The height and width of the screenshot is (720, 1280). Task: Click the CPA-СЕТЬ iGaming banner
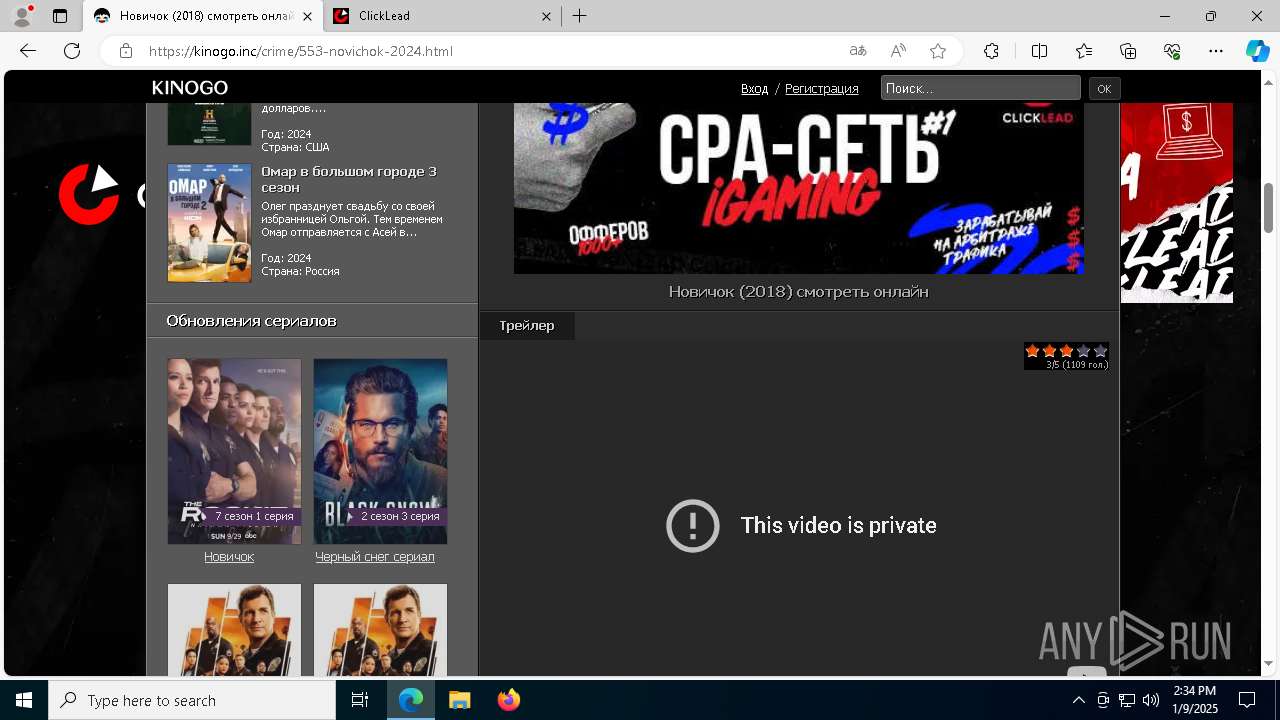point(798,188)
